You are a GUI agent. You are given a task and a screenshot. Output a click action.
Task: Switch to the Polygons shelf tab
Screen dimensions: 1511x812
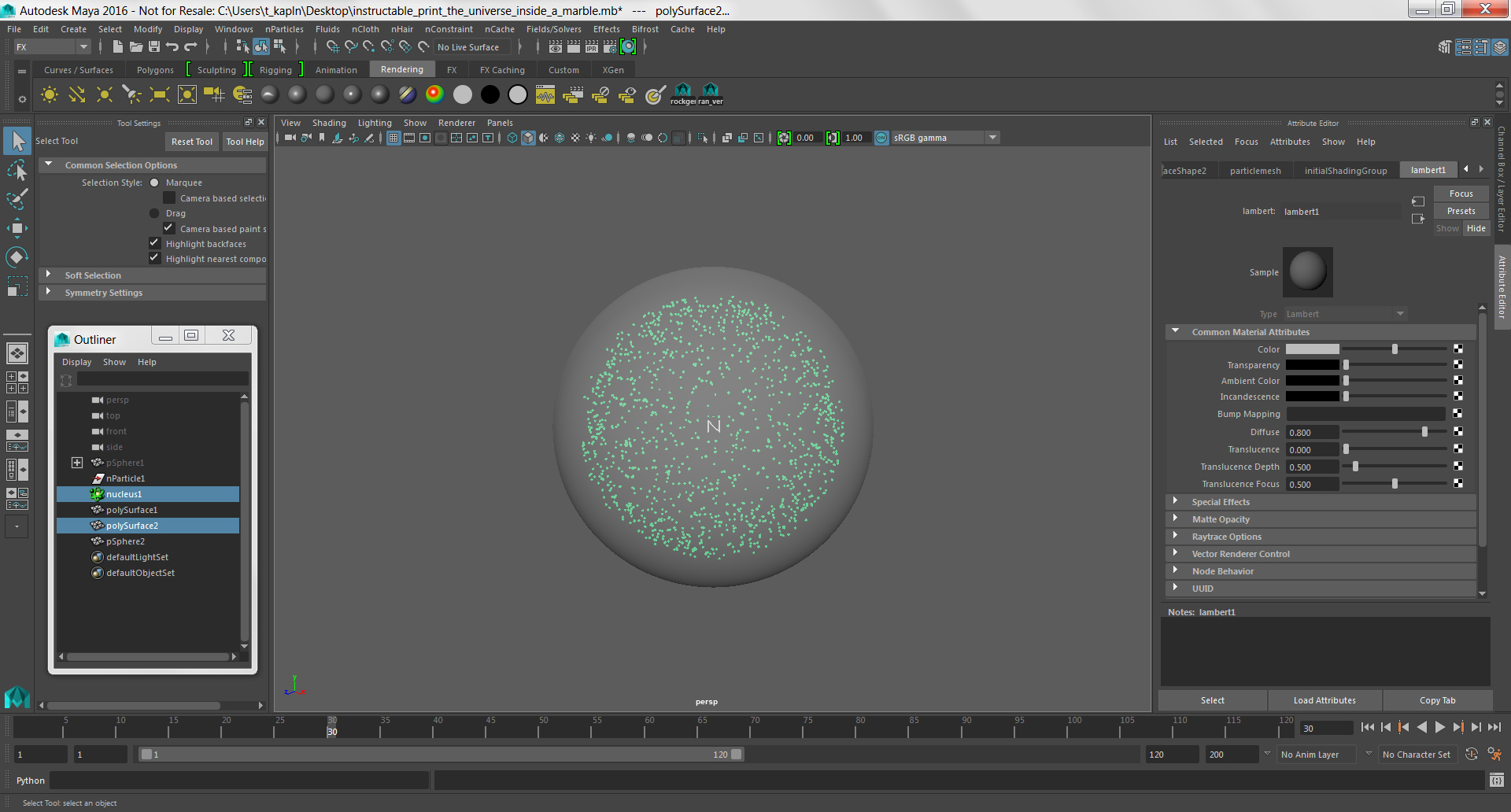155,70
